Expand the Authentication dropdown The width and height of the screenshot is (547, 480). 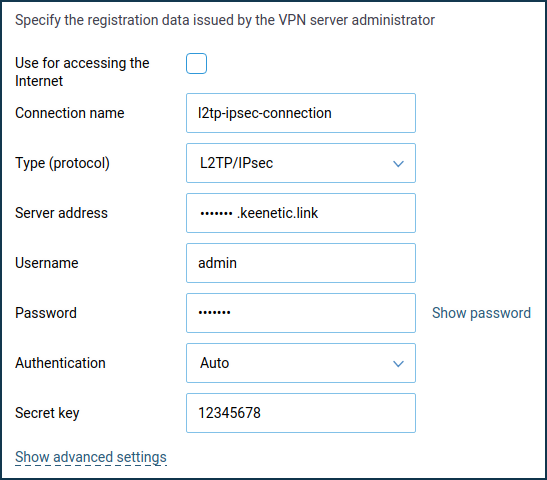coord(301,363)
